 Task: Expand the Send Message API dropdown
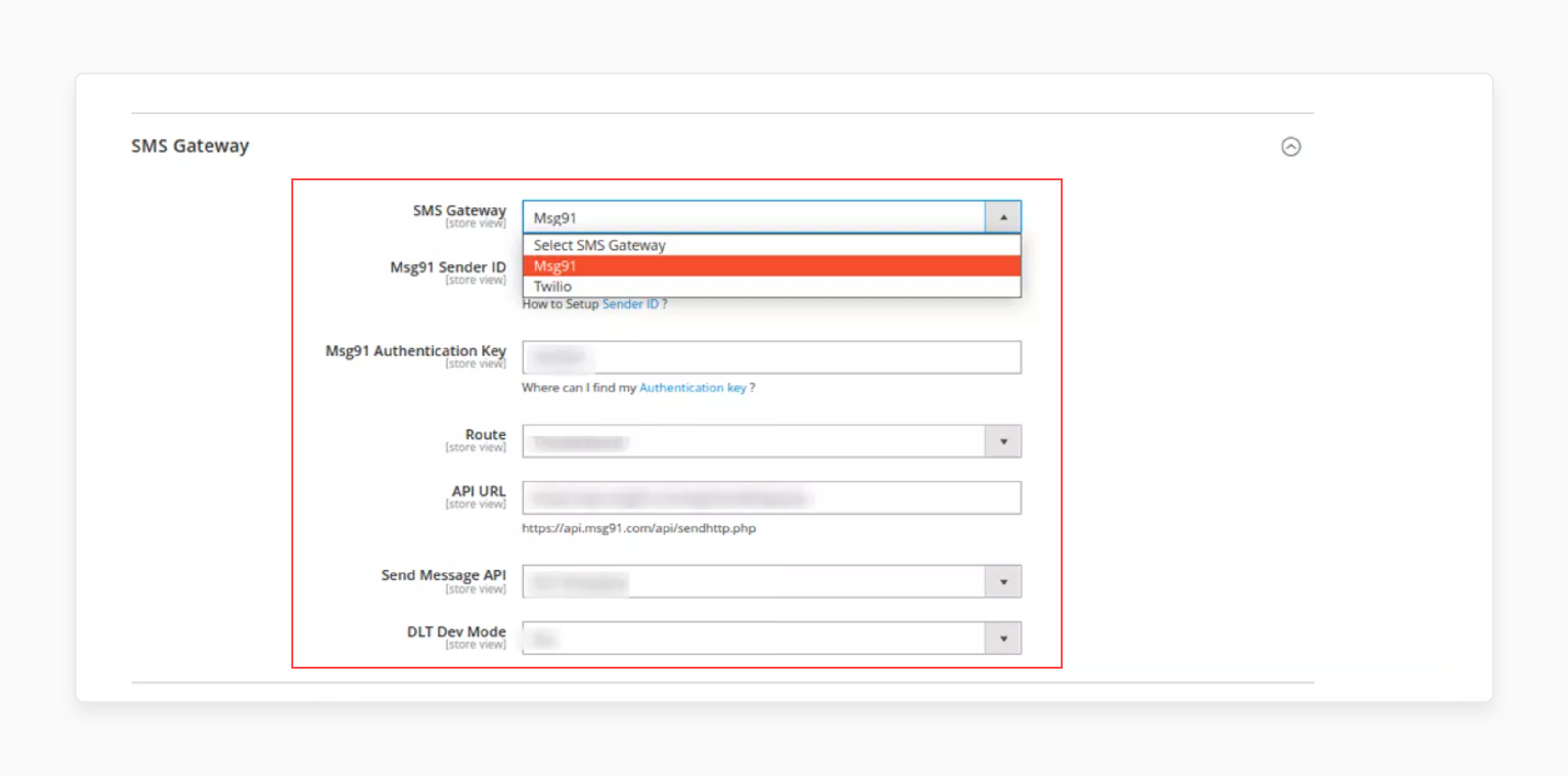pos(771,582)
